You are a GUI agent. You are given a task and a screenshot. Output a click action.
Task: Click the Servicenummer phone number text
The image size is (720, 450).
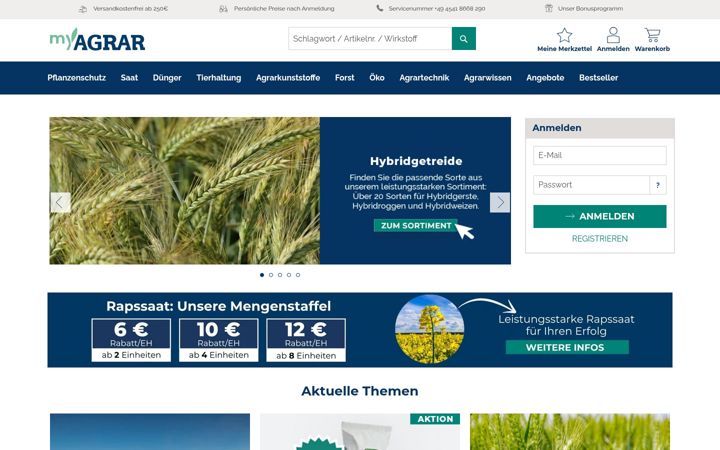click(x=437, y=9)
